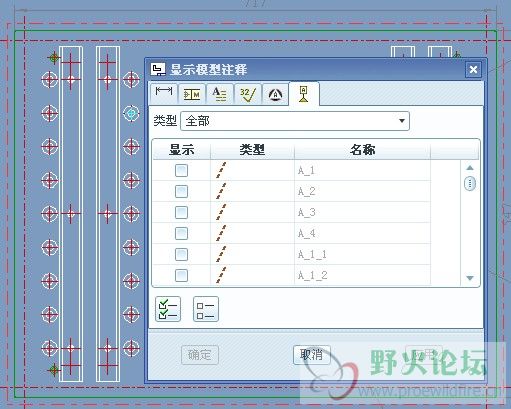
Task: Click the deselect-all boxes icon
Action: click(206, 309)
